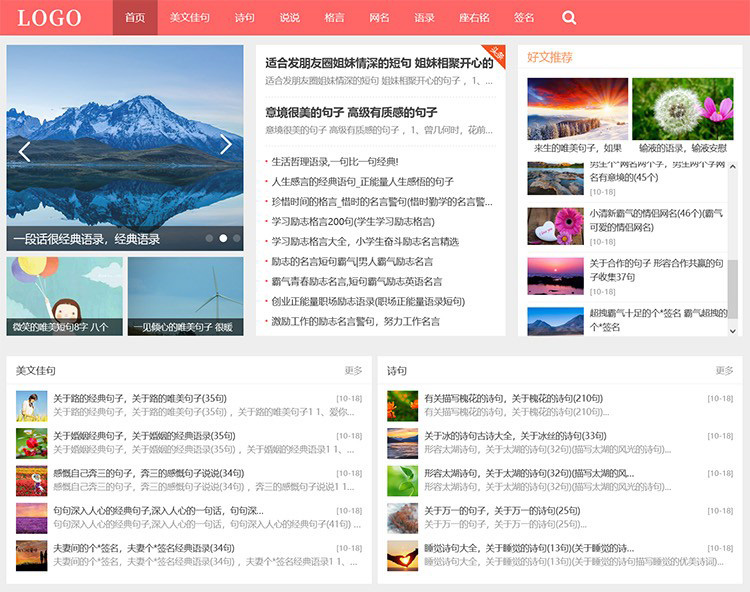Open article 学习励志格言200句
This screenshot has height=592, width=750.
[353, 221]
